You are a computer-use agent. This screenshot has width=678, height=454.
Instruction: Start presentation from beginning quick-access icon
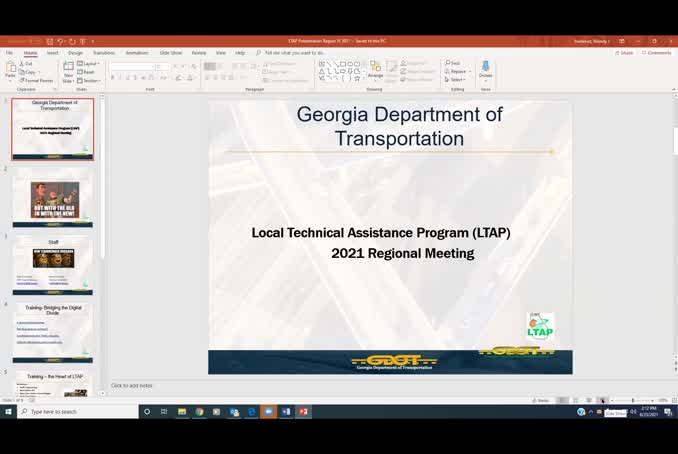point(83,41)
